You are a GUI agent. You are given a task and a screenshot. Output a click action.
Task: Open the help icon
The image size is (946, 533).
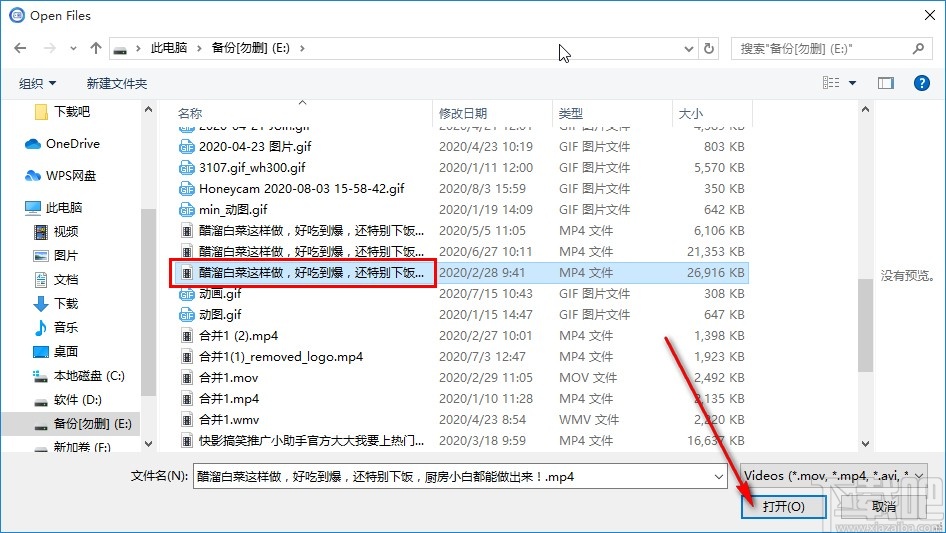point(921,83)
